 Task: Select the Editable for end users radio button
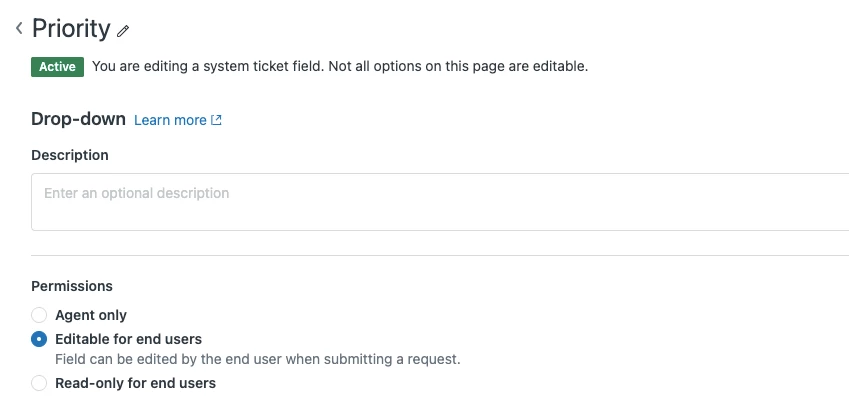[x=39, y=339]
